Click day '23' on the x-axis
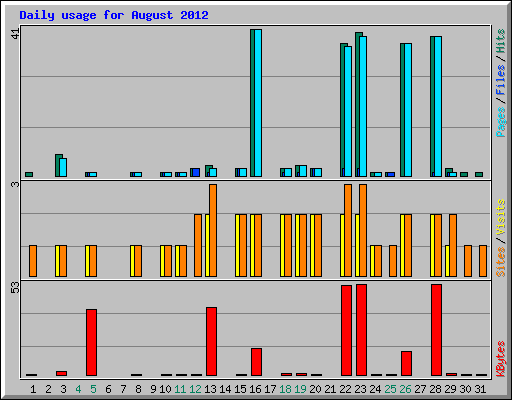Viewport: 512px width, 400px height. [360, 389]
